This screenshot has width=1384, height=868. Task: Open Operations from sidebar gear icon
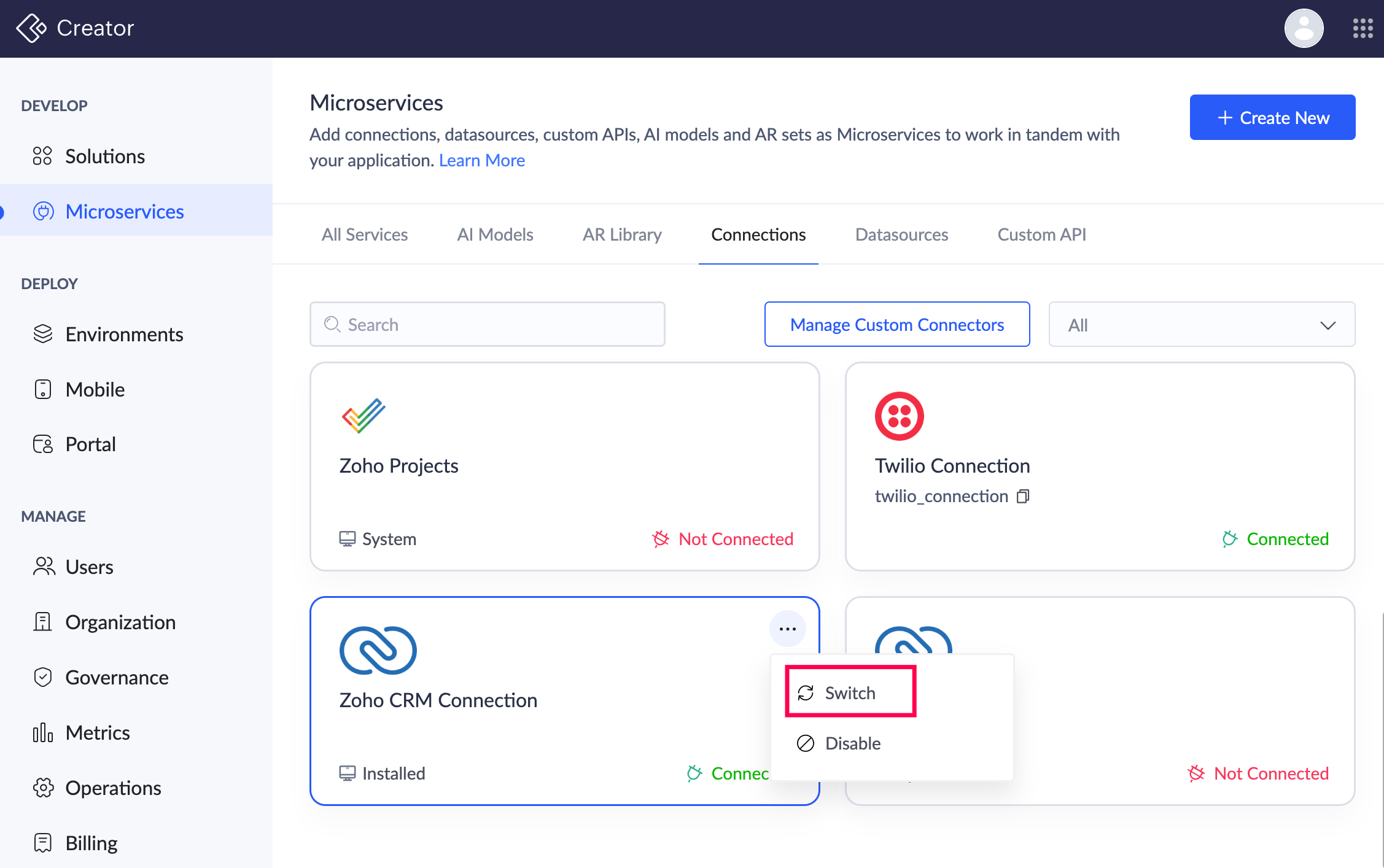tap(43, 788)
